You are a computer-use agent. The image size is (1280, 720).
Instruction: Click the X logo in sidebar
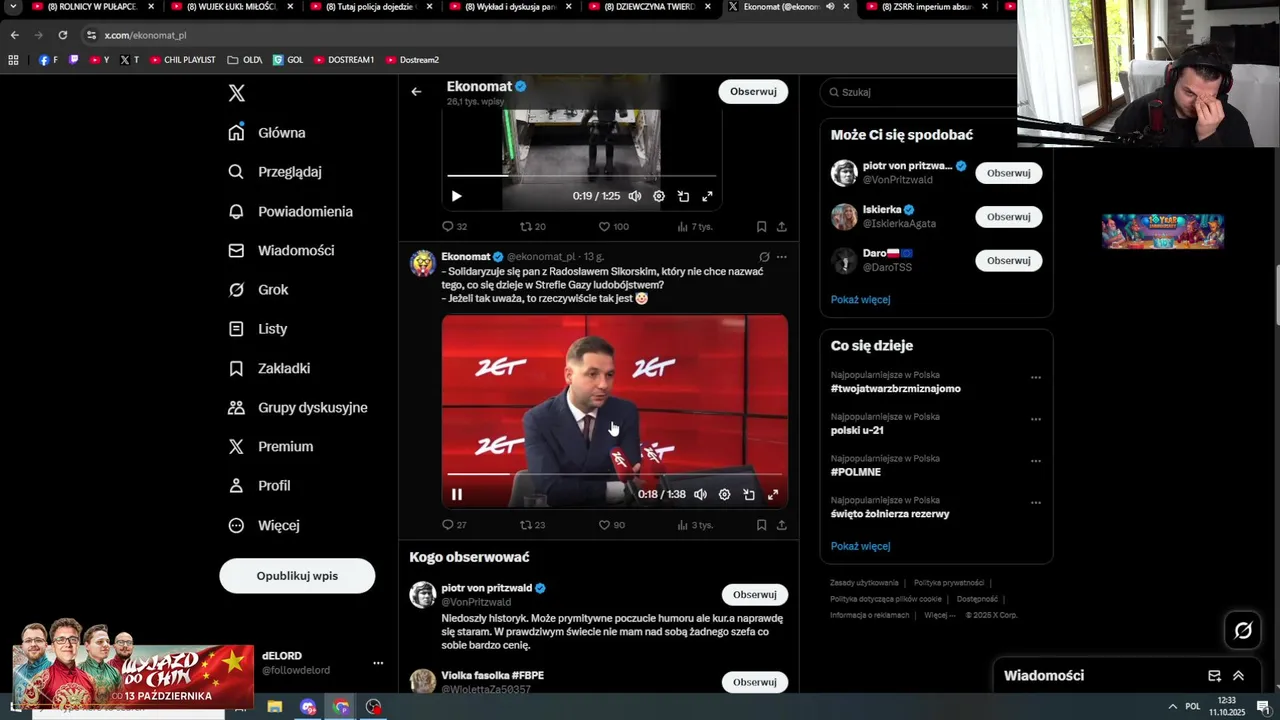click(x=236, y=93)
